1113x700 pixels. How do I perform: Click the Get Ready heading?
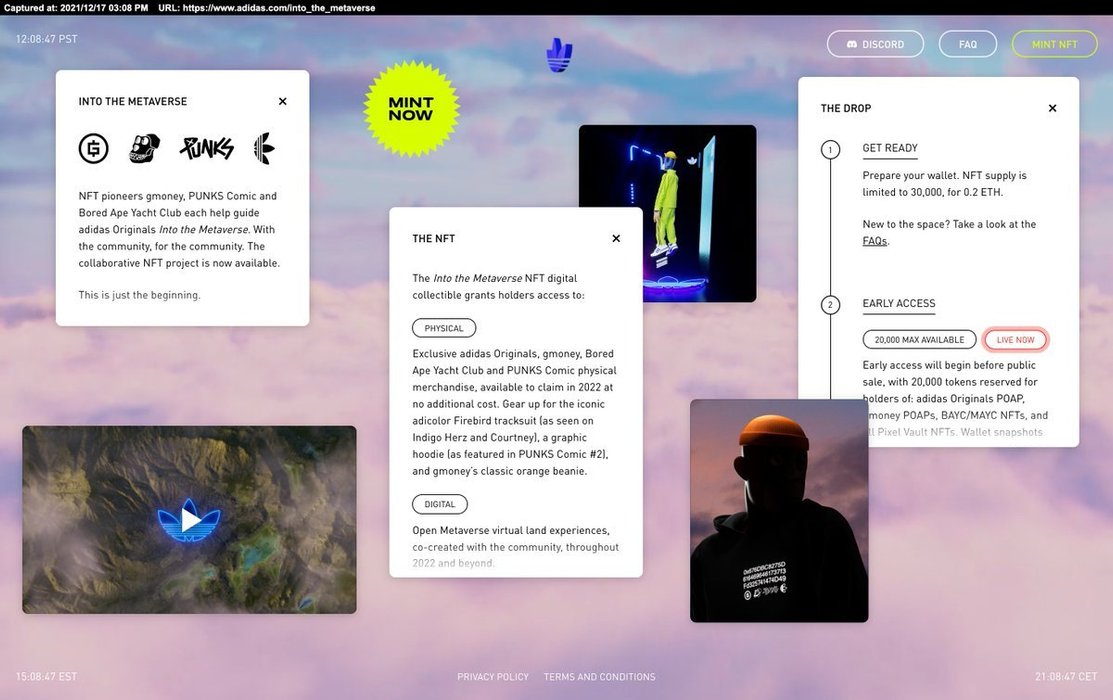point(890,148)
